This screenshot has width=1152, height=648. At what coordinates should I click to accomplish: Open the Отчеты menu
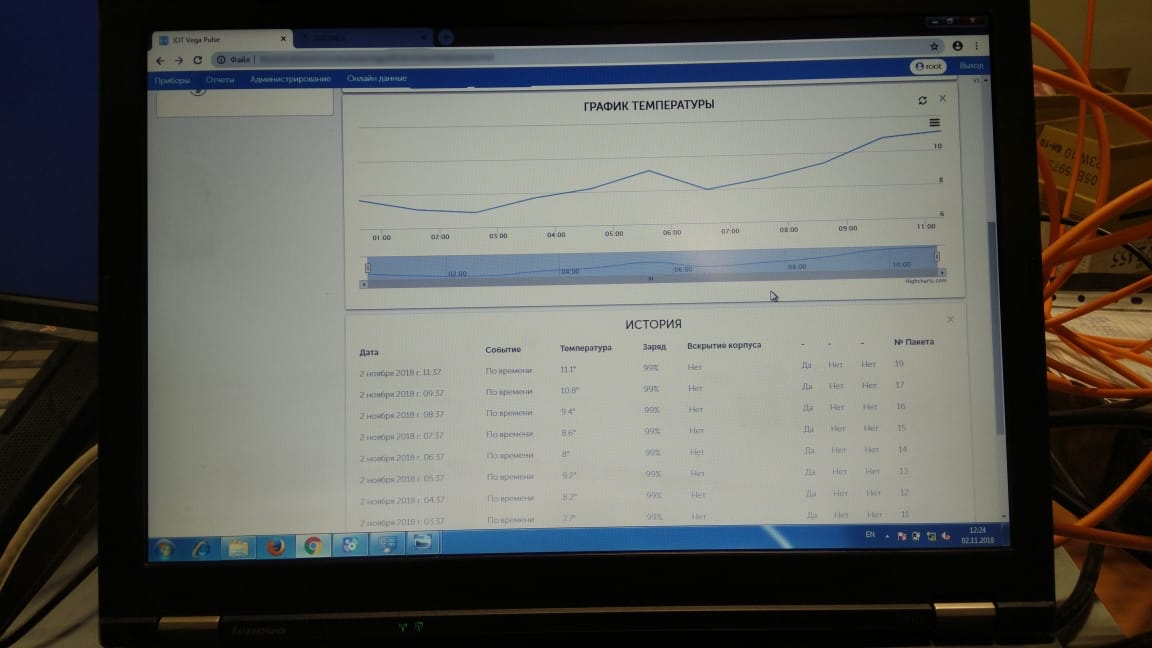click(x=220, y=79)
